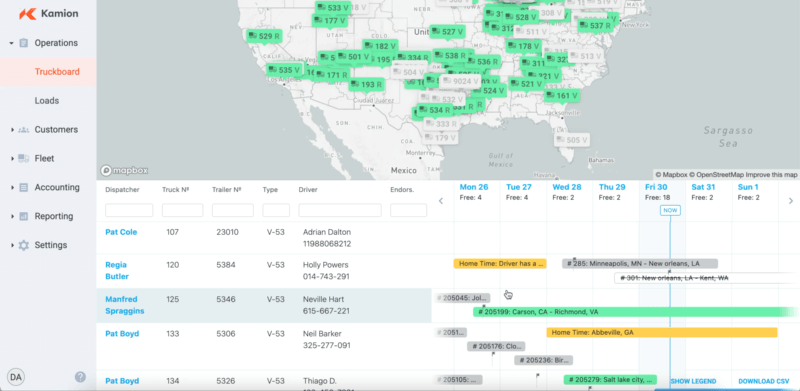
Task: Open the Loads page
Action: [48, 101]
